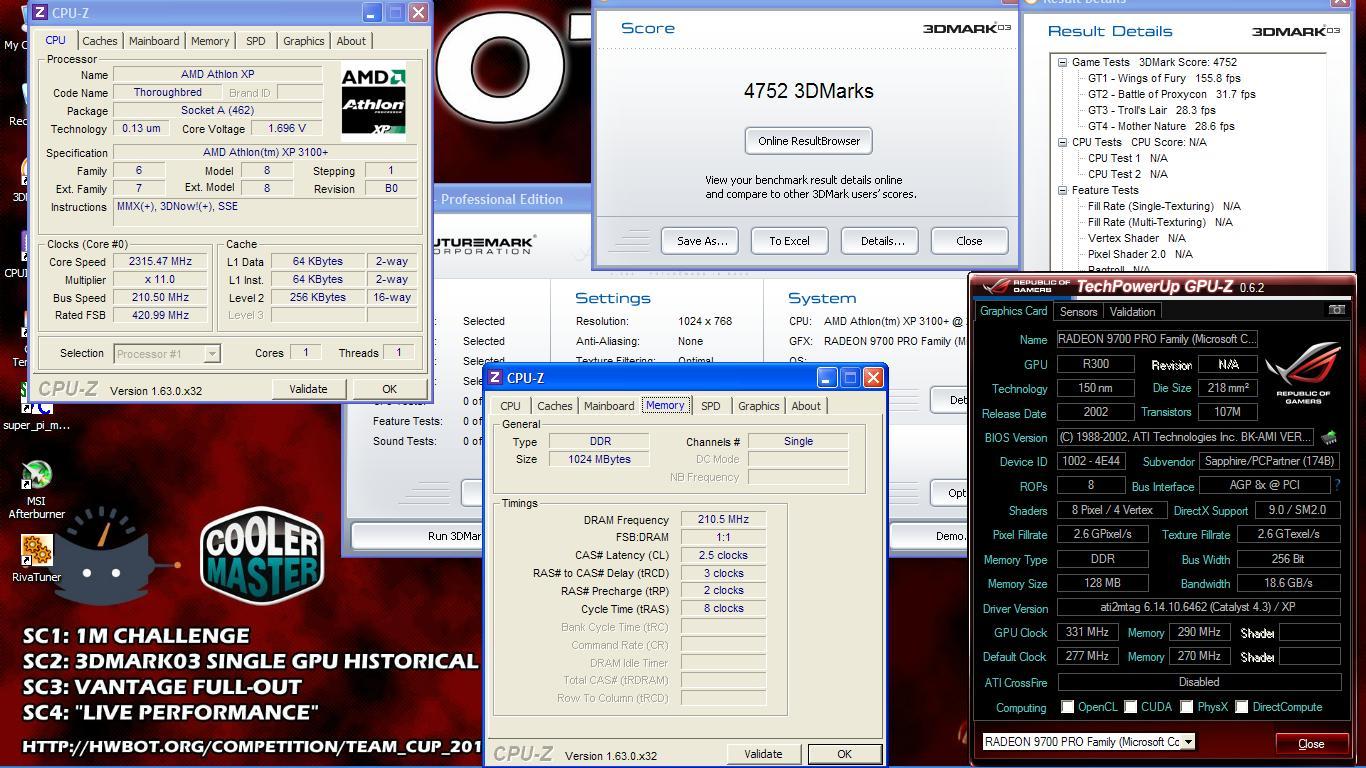The width and height of the screenshot is (1366, 768).
Task: Select SPD tab in CPU-Z Memory window
Action: coord(710,406)
